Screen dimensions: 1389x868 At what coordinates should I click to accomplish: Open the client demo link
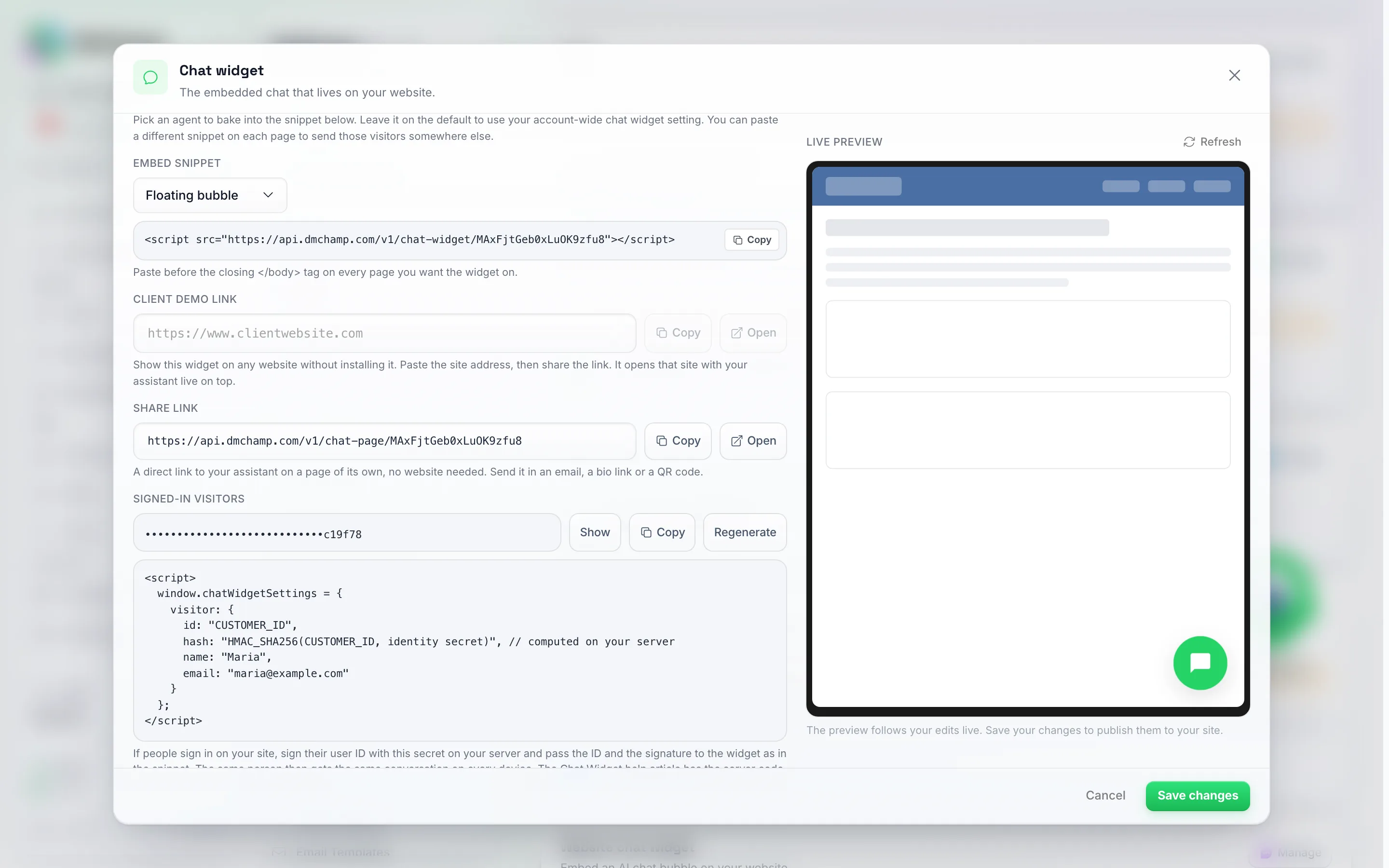(x=753, y=333)
